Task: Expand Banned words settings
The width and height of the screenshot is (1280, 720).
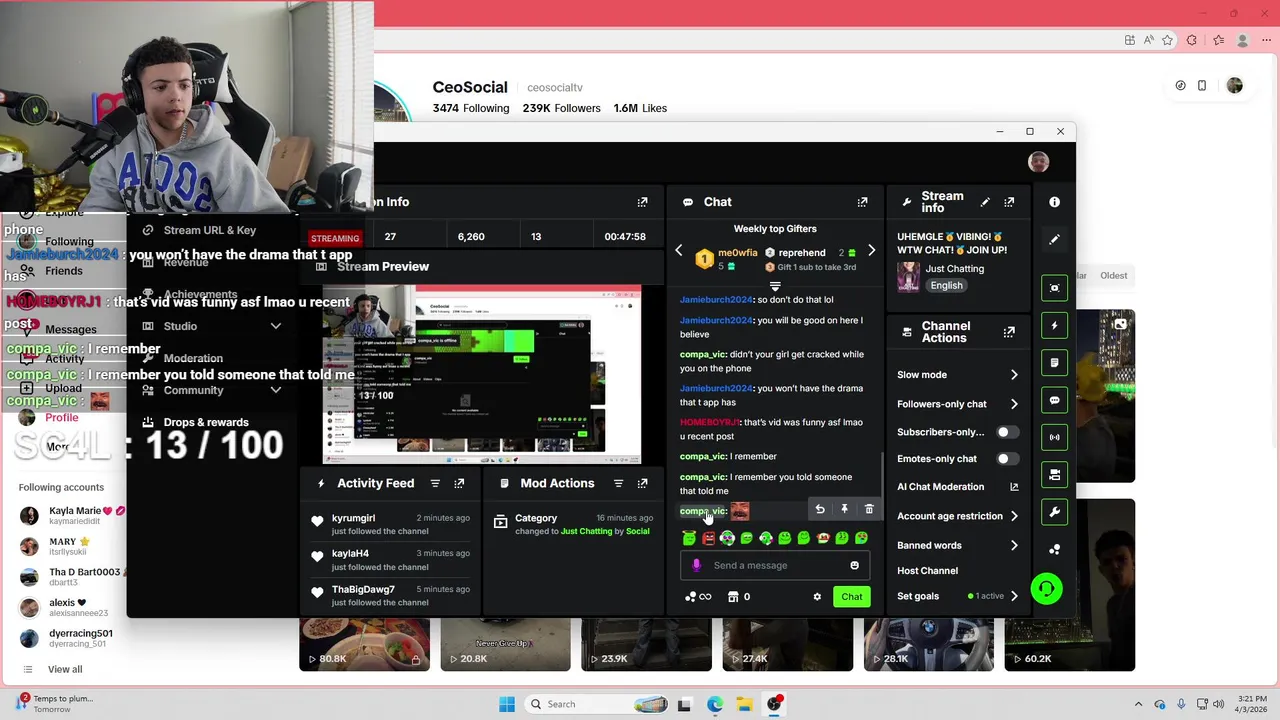Action: (x=1014, y=545)
